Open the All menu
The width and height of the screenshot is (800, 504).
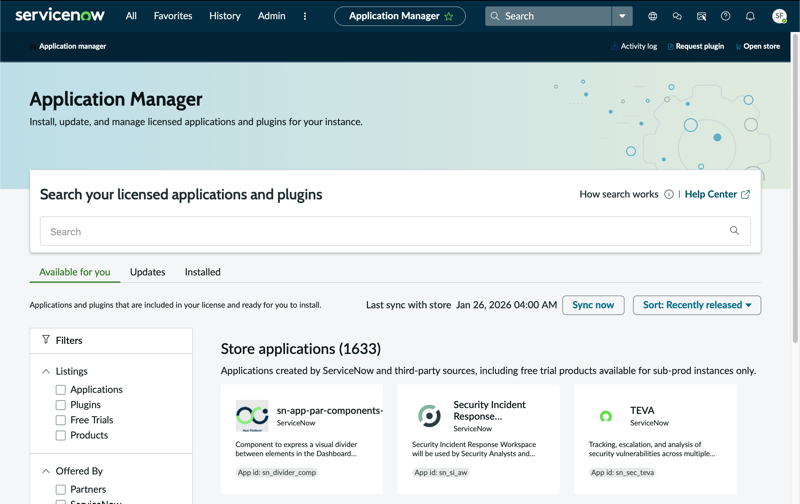coord(131,16)
